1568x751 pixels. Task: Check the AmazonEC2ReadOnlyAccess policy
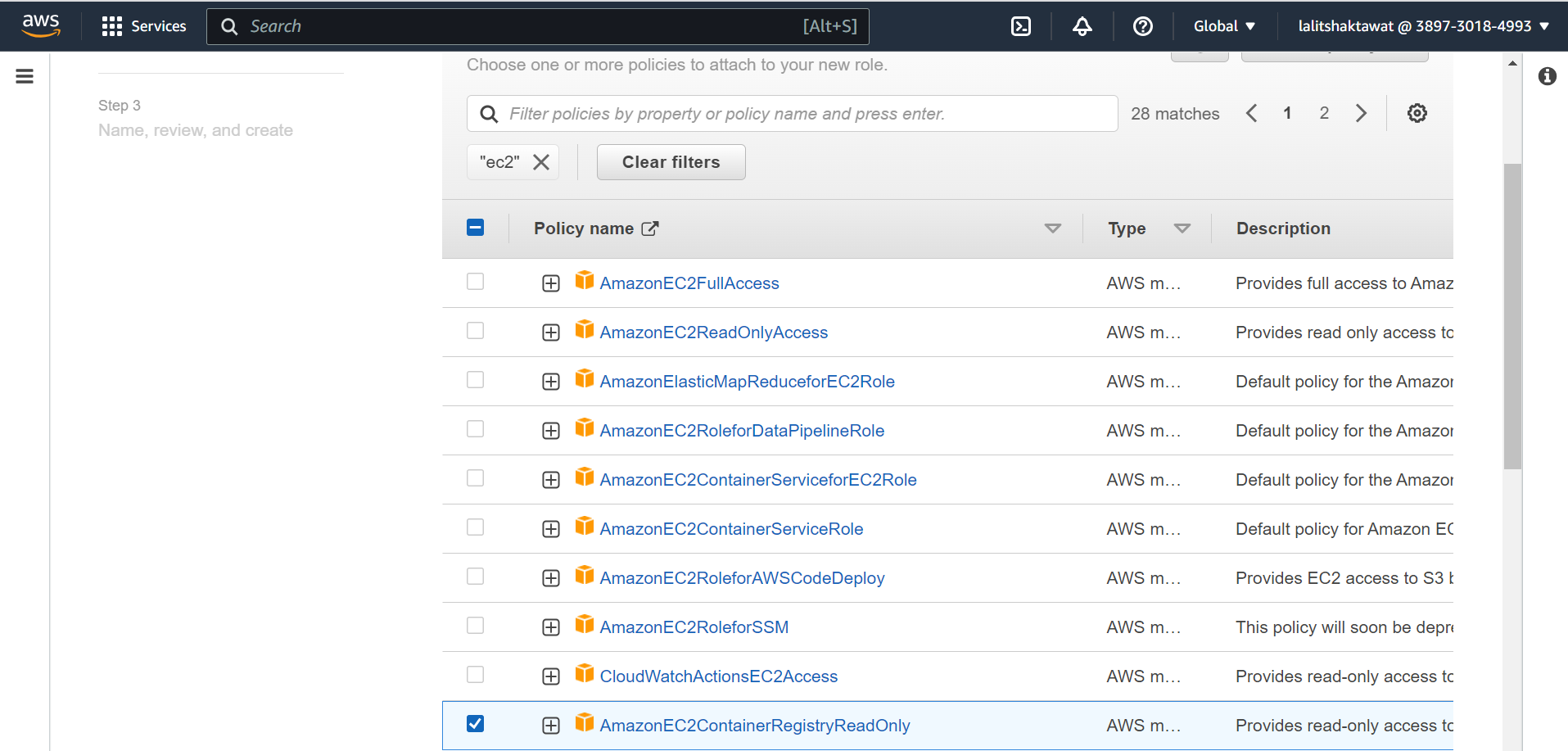pos(476,331)
